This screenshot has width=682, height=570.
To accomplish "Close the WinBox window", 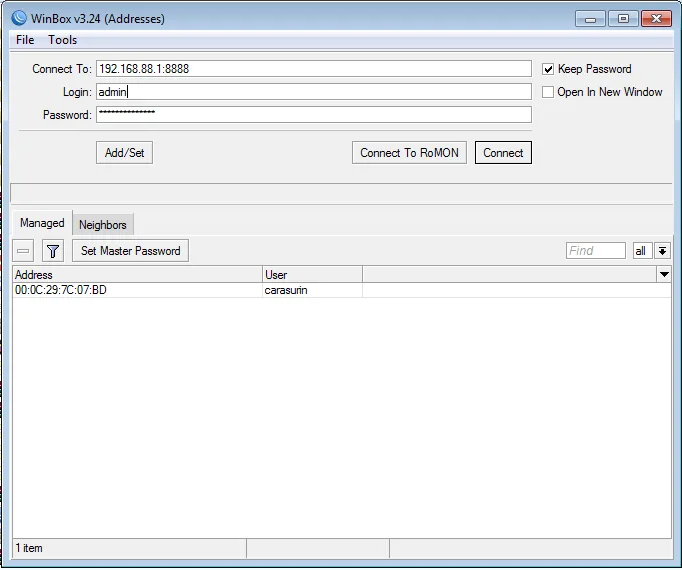I will [x=655, y=18].
